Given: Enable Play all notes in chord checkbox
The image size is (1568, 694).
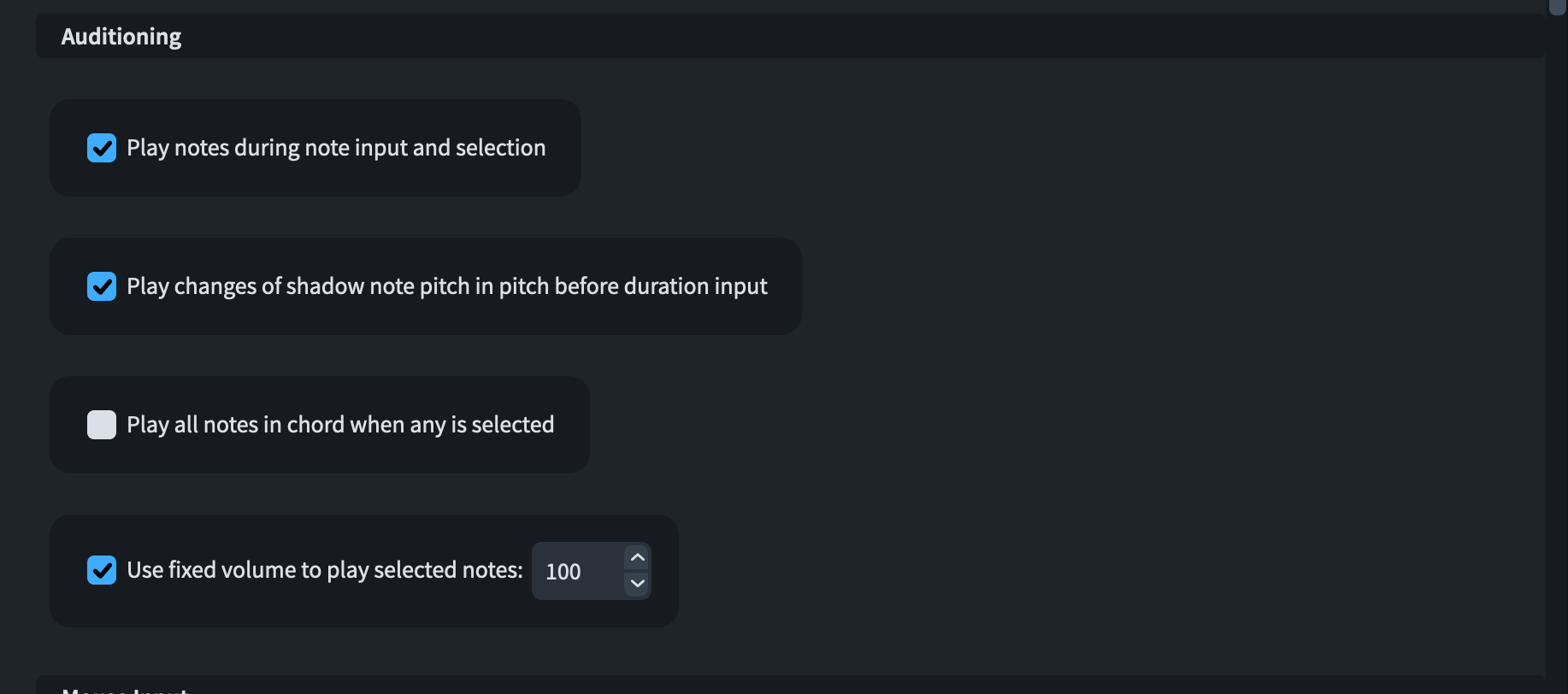Looking at the screenshot, I should pyautogui.click(x=102, y=425).
